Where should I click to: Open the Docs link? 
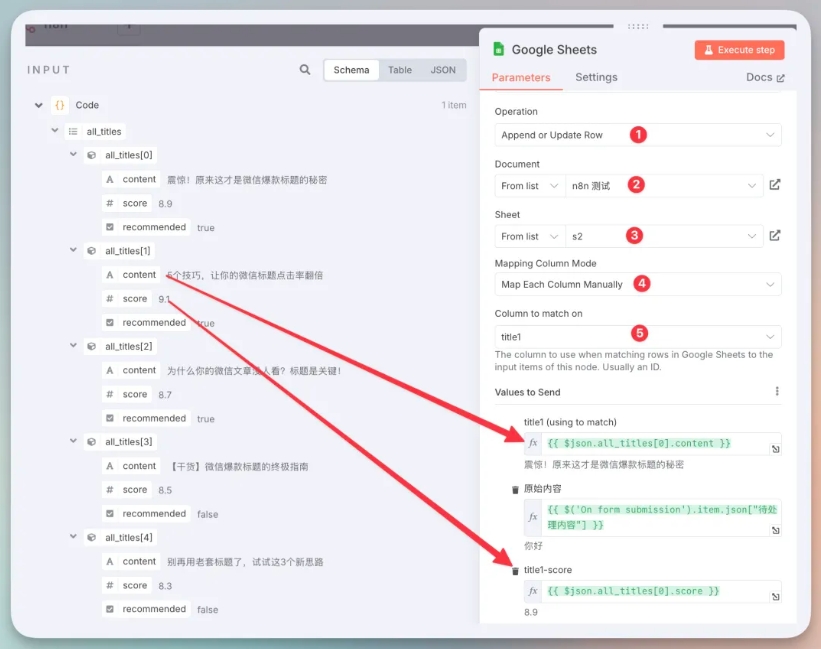click(x=765, y=77)
